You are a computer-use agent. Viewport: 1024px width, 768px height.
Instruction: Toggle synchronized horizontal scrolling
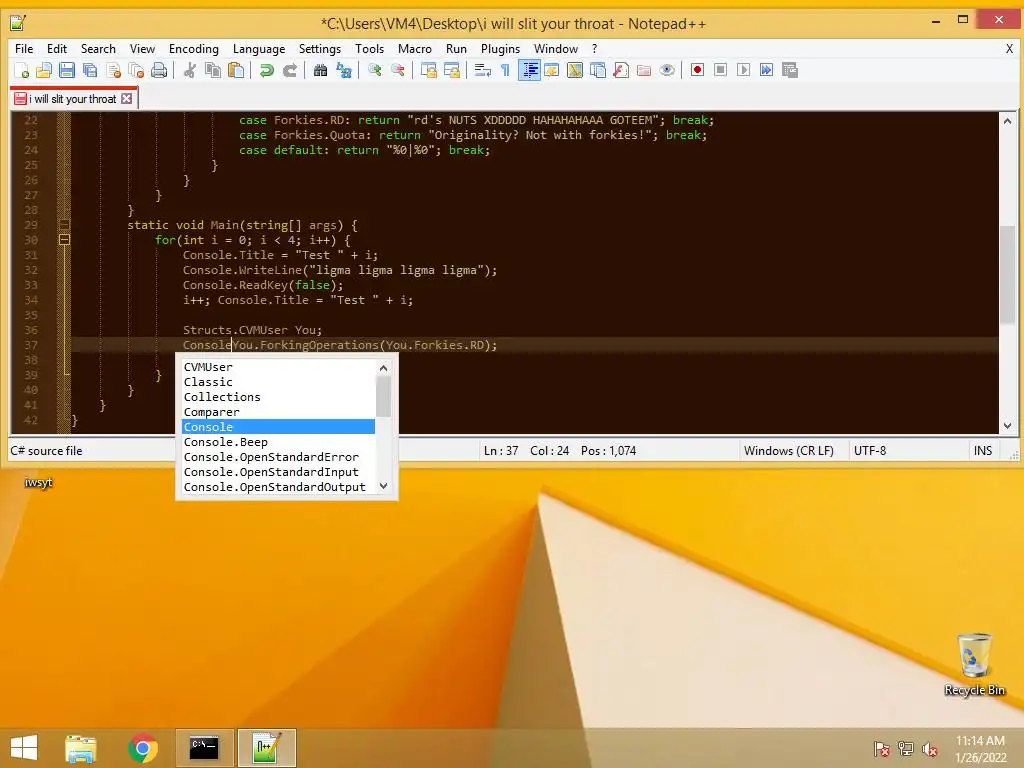[451, 70]
